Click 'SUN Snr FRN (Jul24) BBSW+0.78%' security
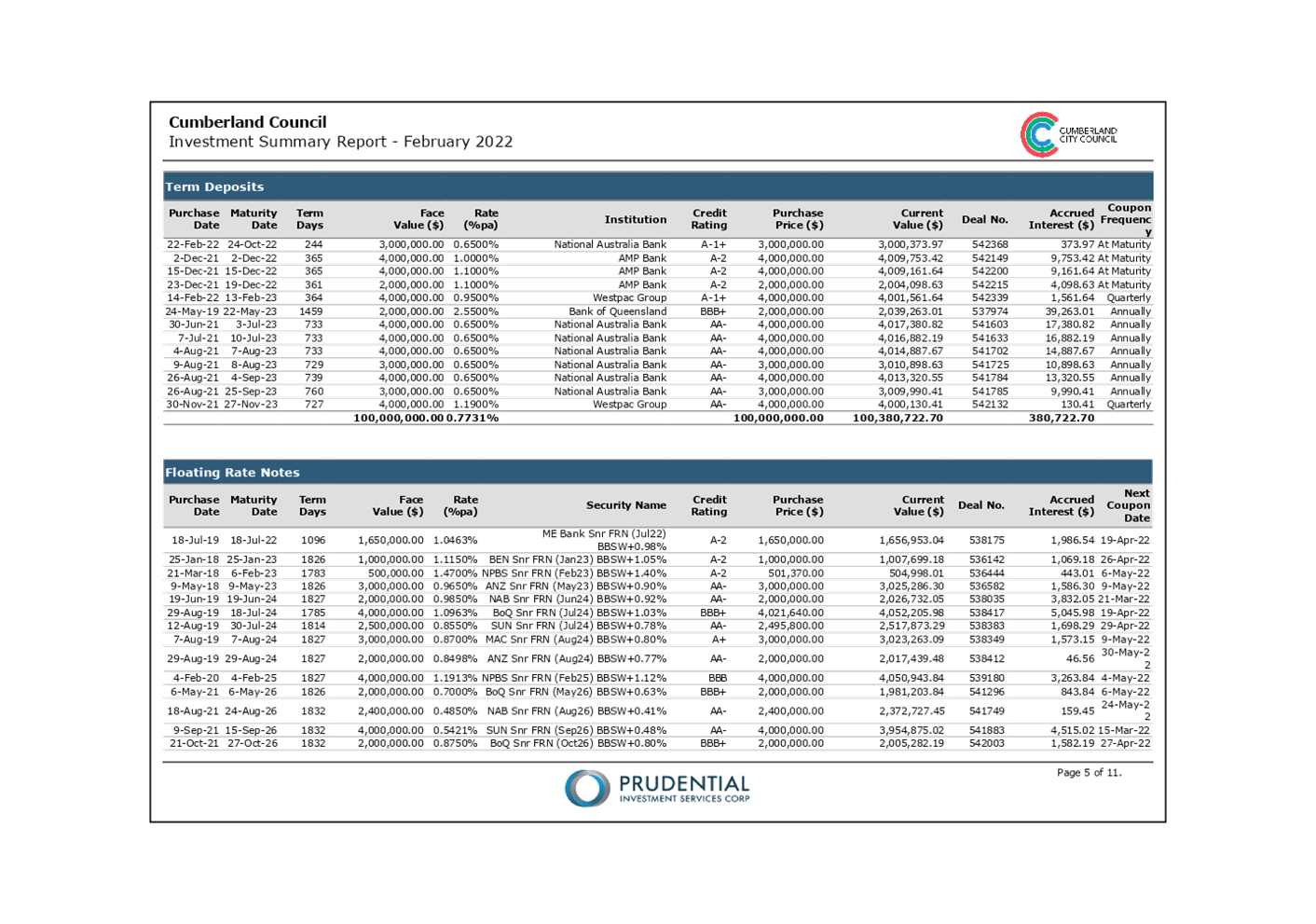This screenshot has height=924, width=1316. point(578,626)
